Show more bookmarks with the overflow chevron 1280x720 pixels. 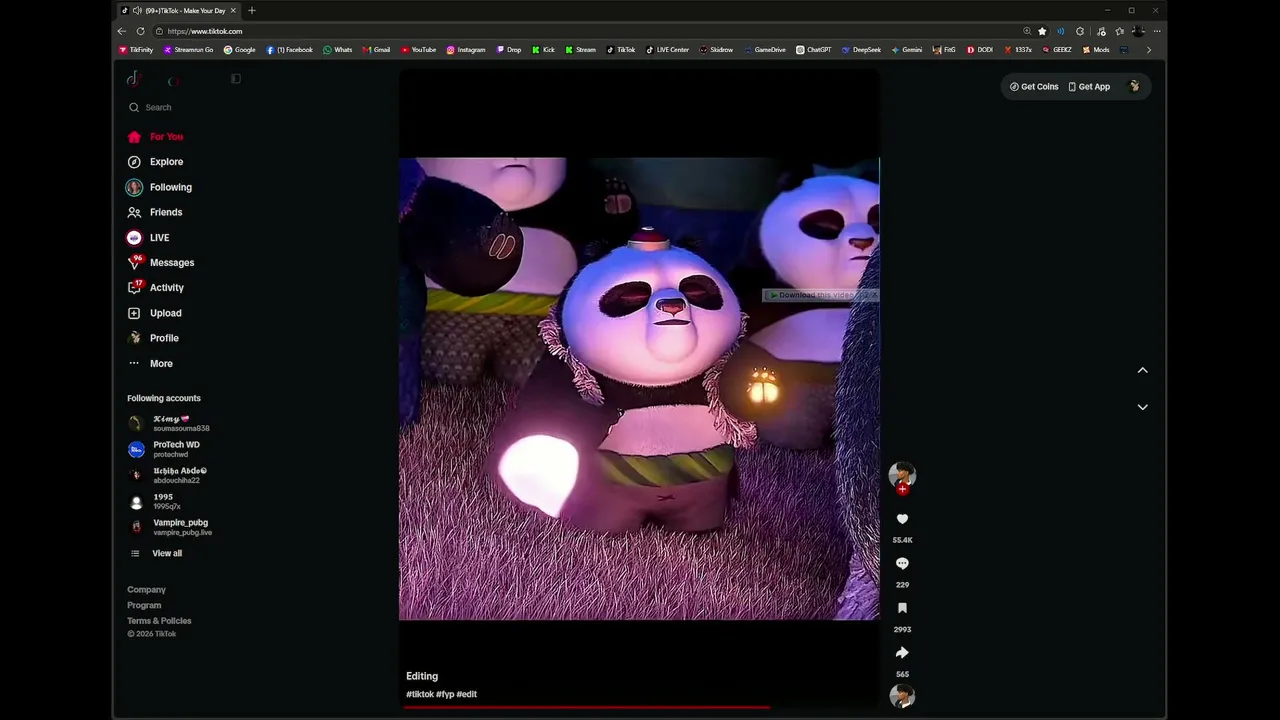tap(1148, 50)
